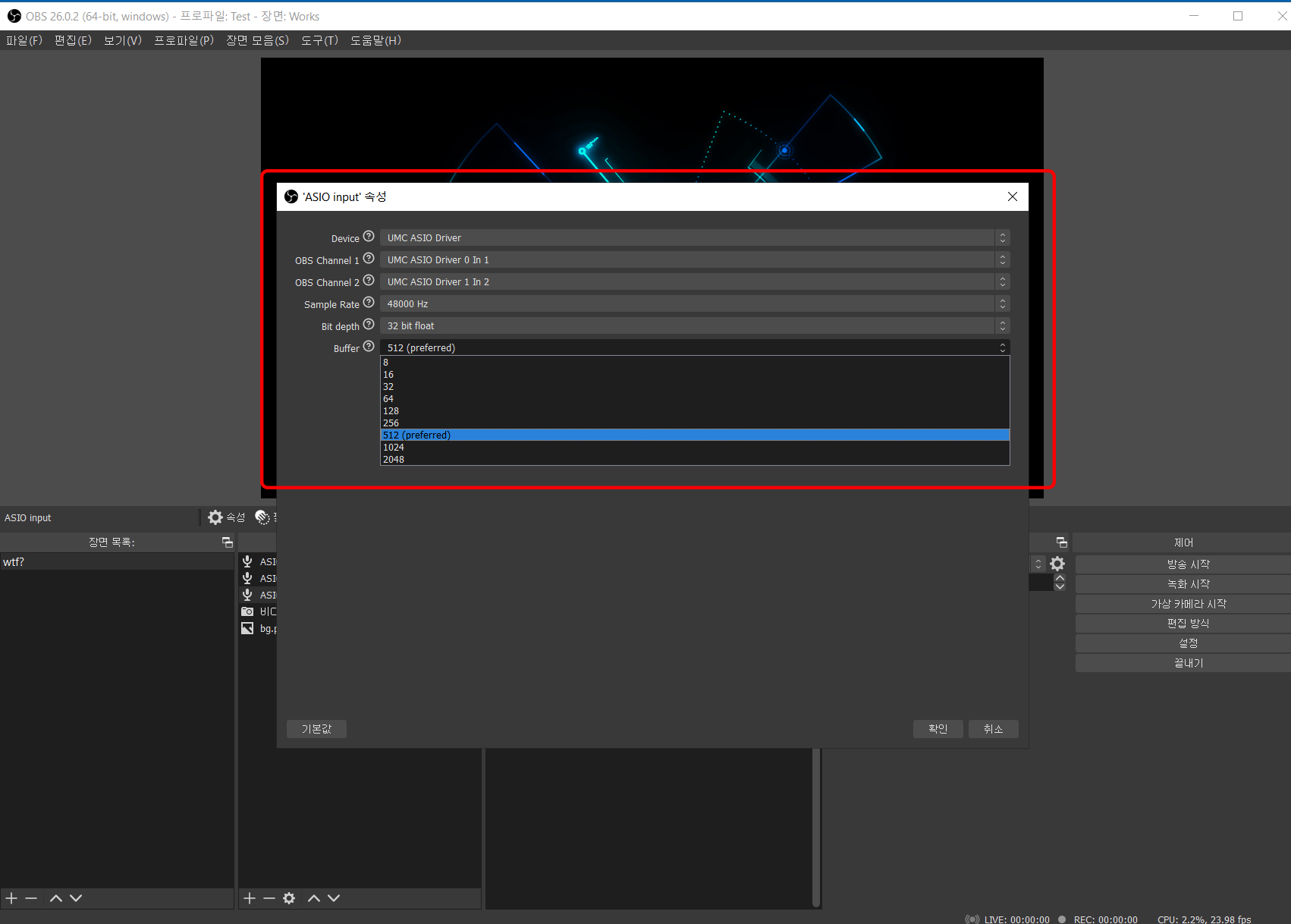Select the bg image source
Image resolution: width=1291 pixels, height=924 pixels.
coord(258,628)
